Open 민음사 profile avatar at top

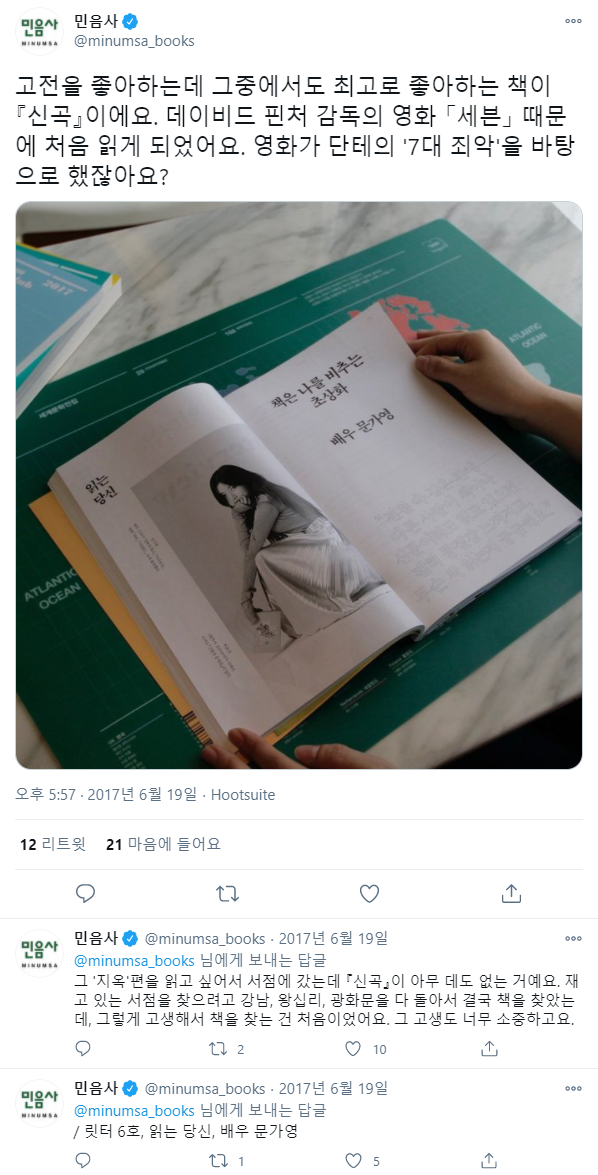39,31
